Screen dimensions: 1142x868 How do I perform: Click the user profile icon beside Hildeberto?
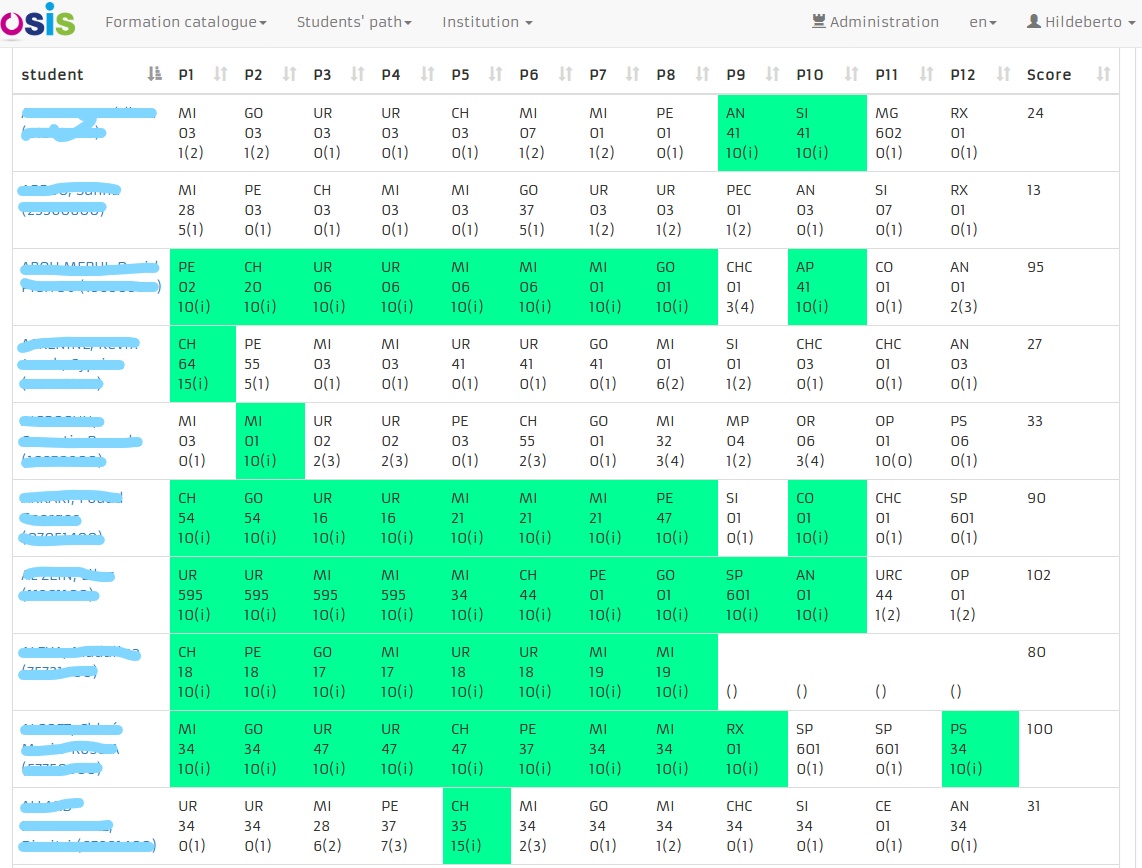click(x=1033, y=21)
